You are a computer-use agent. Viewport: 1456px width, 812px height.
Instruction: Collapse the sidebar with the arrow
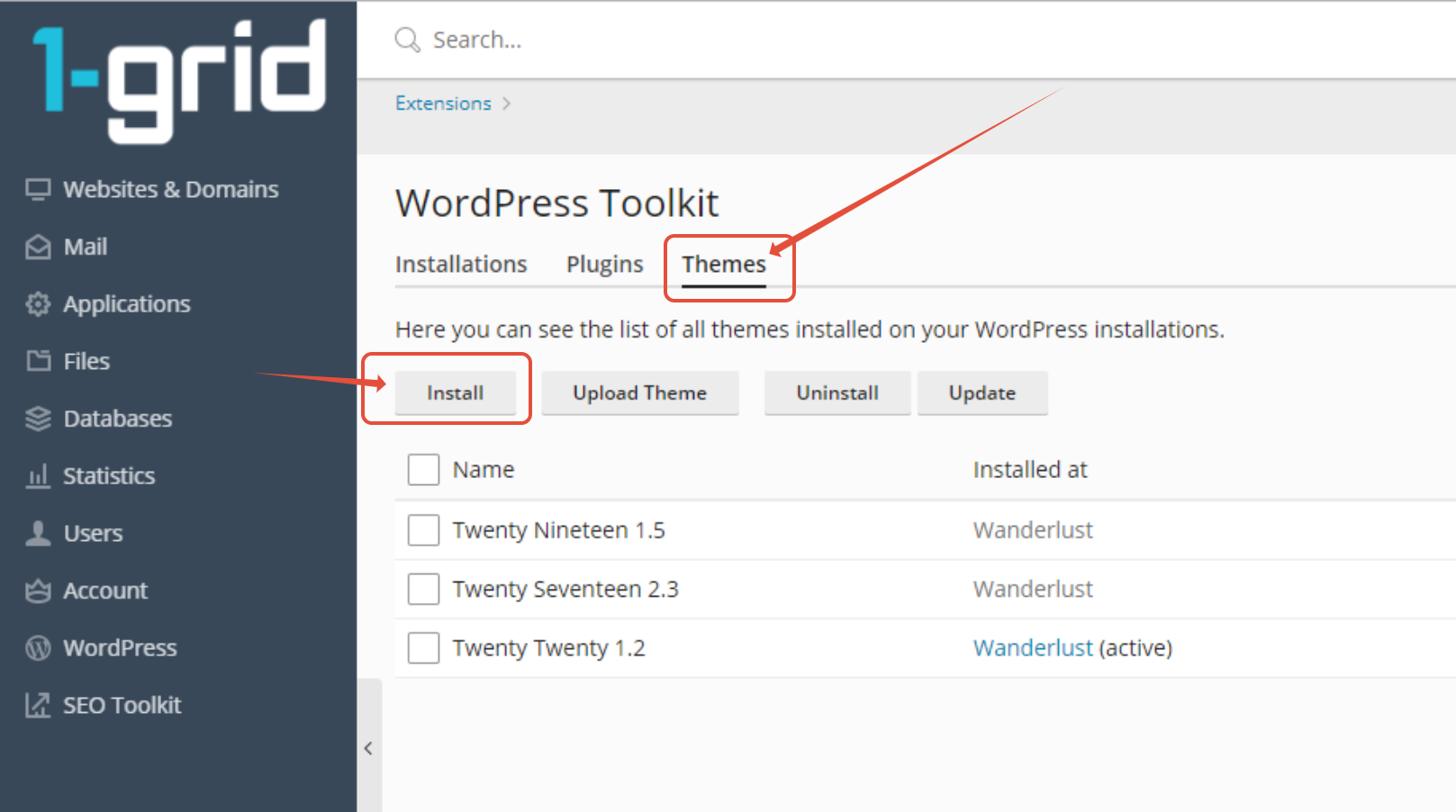pos(368,748)
